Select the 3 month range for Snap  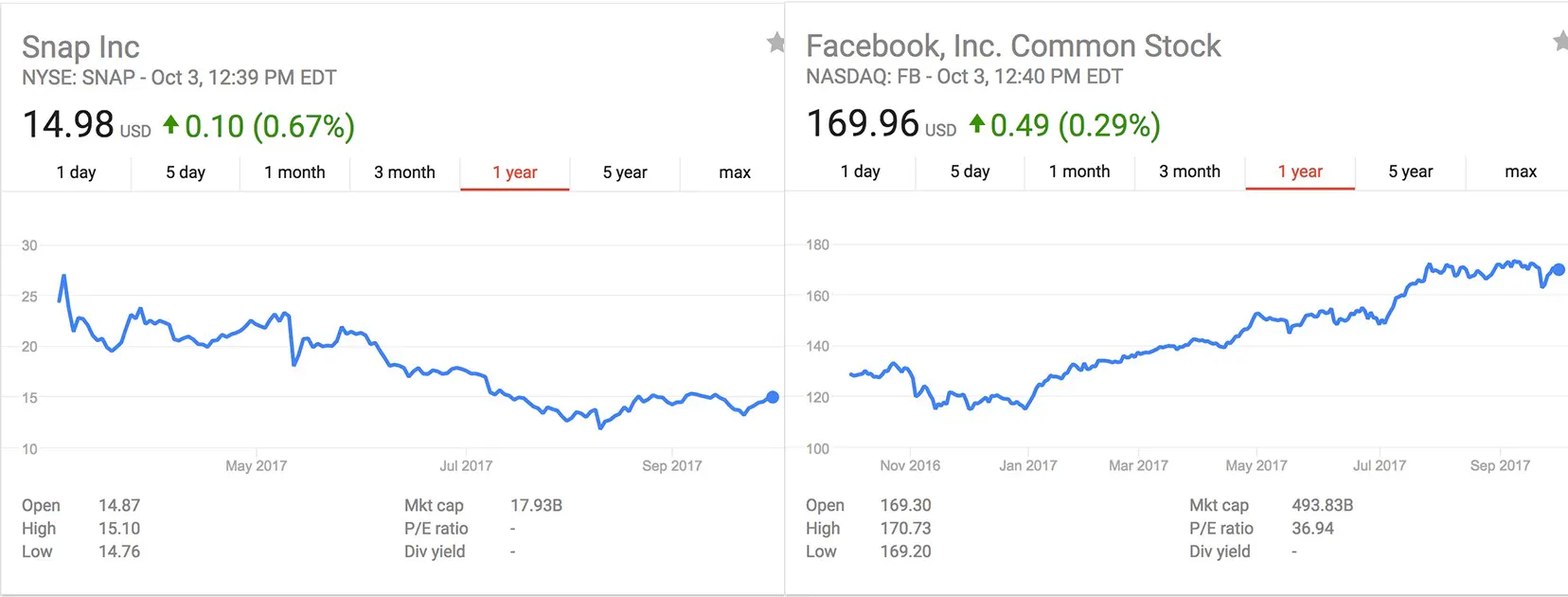[x=401, y=172]
